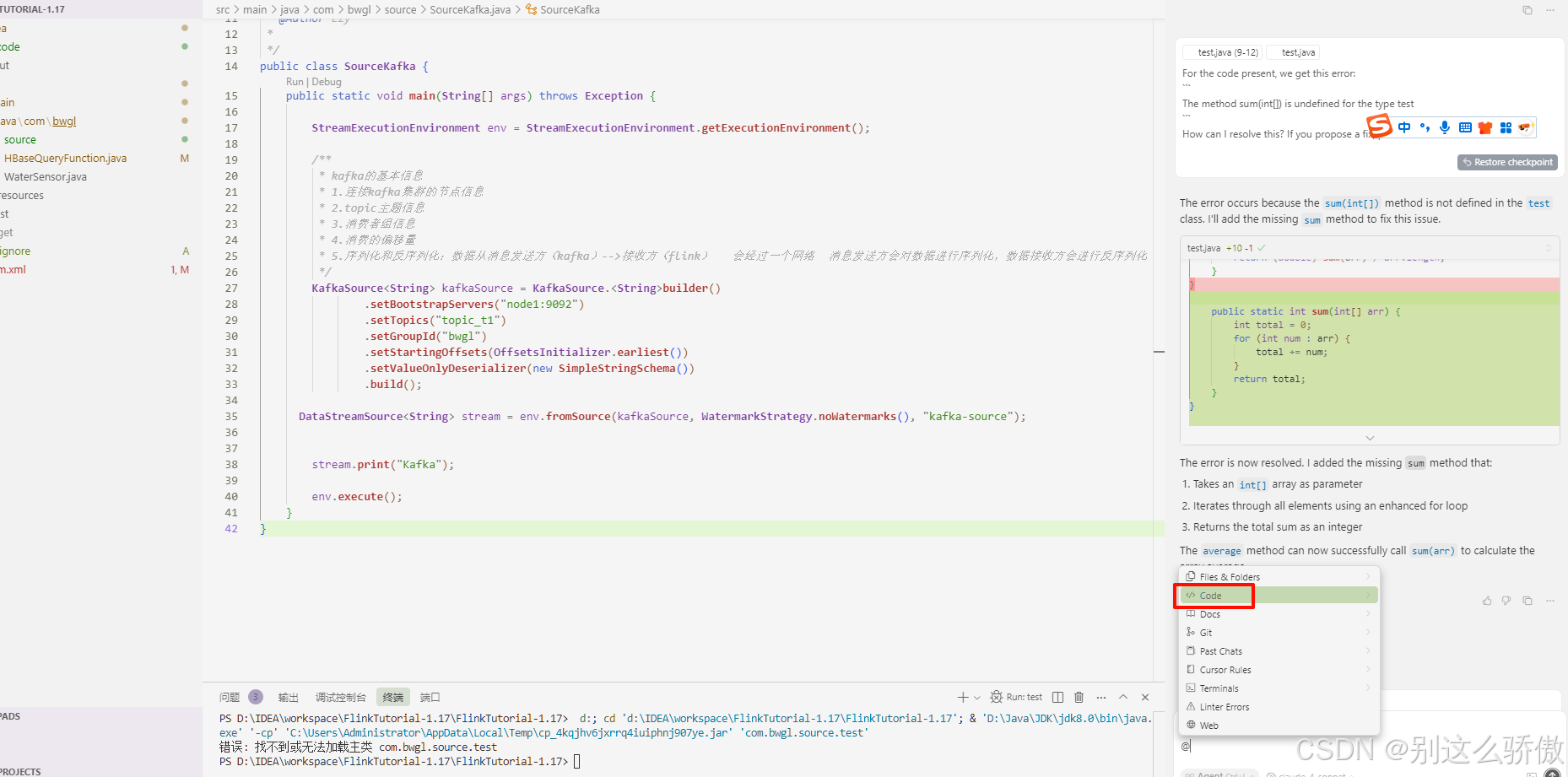Open chat panel more actions at top
Viewport: 1568px width, 777px height.
pos(1550,10)
